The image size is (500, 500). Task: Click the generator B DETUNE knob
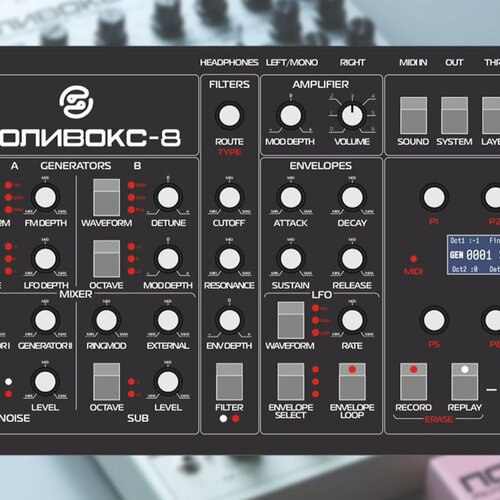click(x=168, y=197)
